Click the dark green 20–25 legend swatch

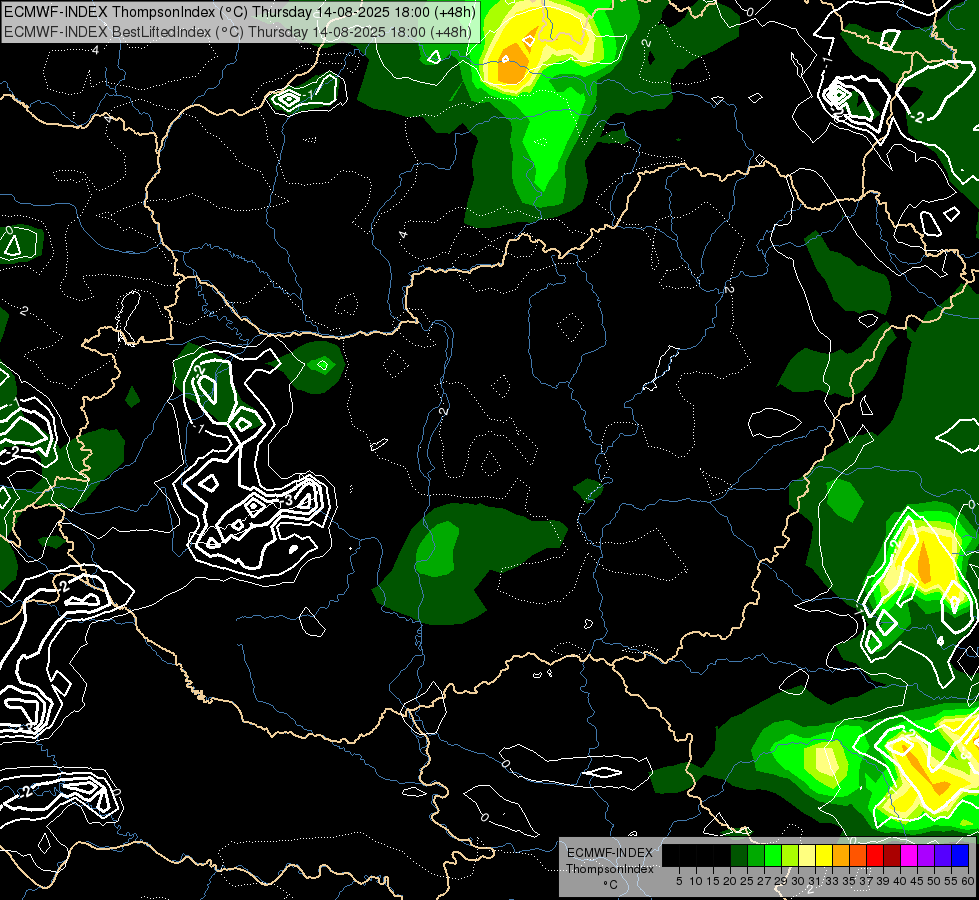tap(739, 855)
